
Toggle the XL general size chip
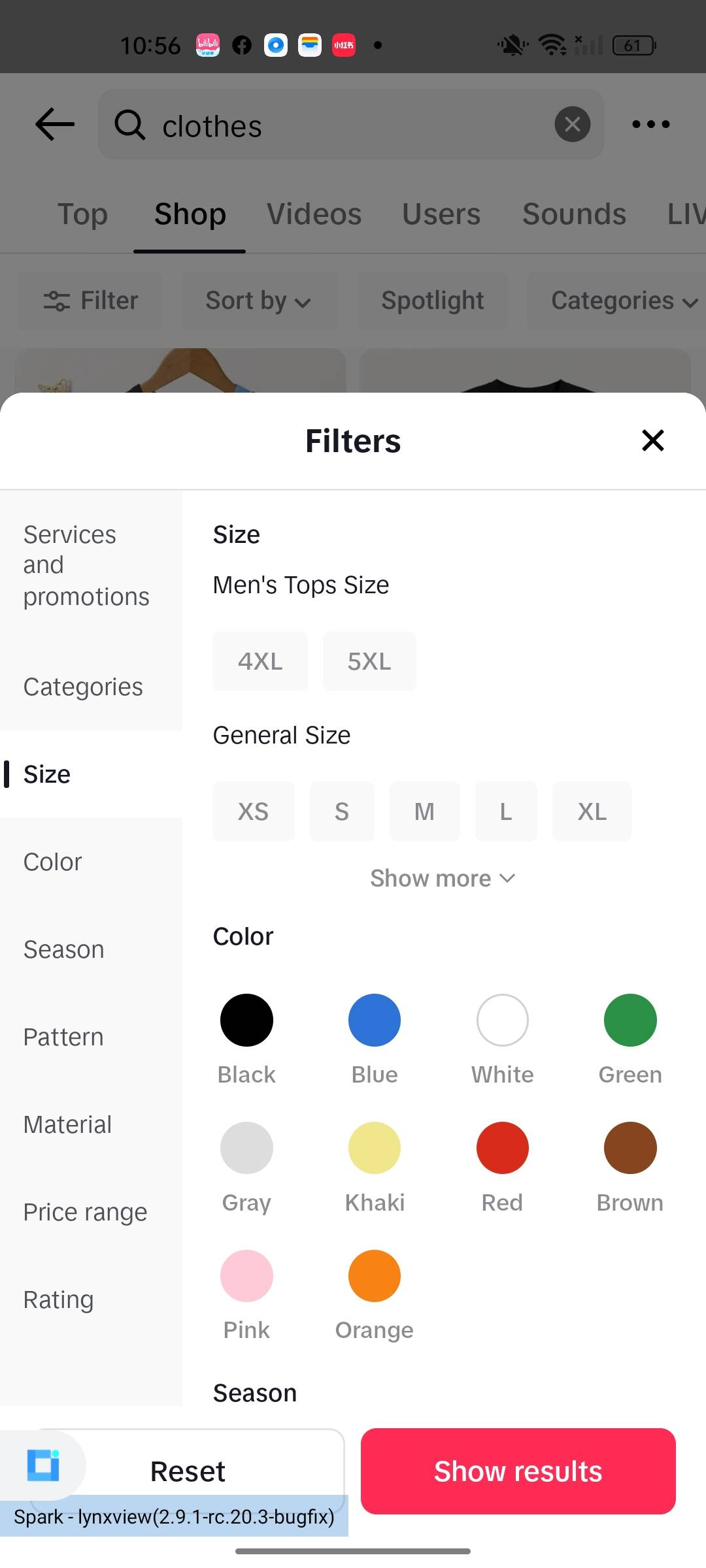(592, 811)
